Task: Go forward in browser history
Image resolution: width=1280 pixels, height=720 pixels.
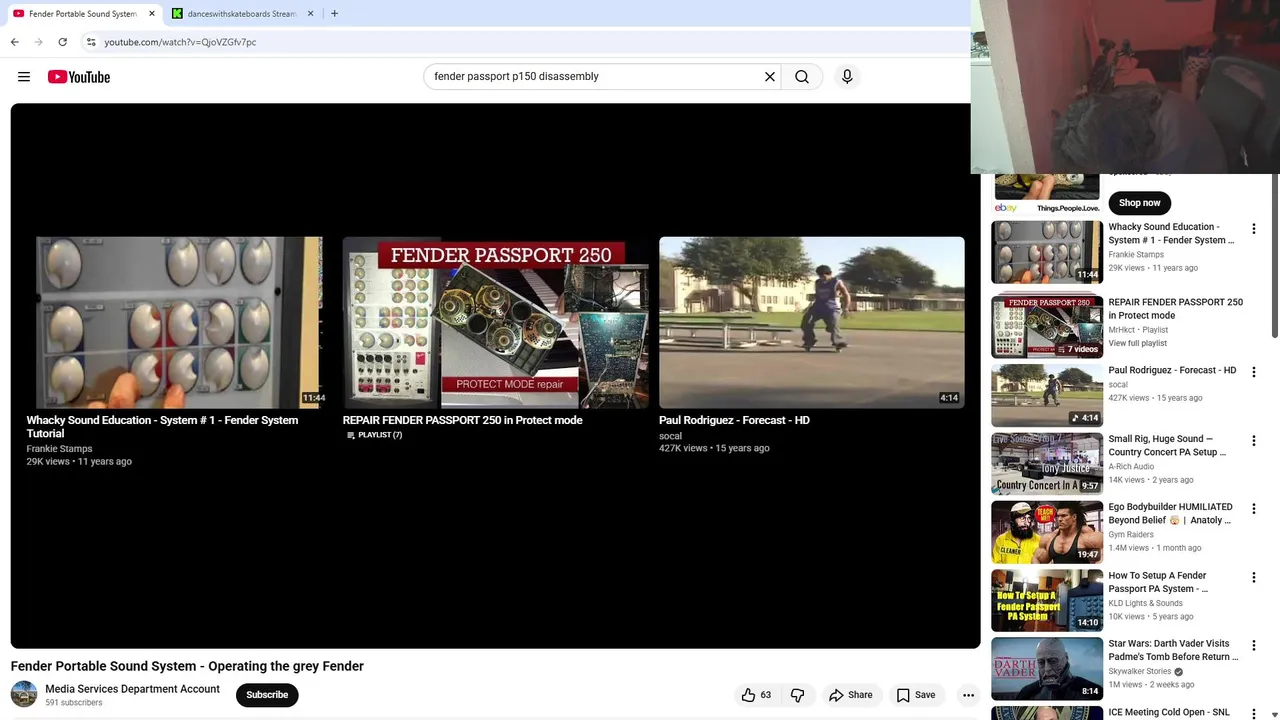Action: (39, 42)
